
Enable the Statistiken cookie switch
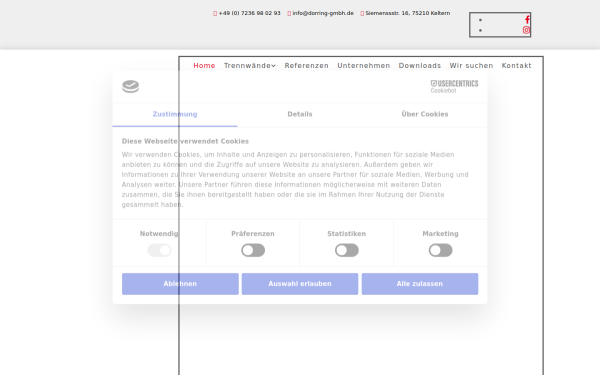tap(347, 250)
